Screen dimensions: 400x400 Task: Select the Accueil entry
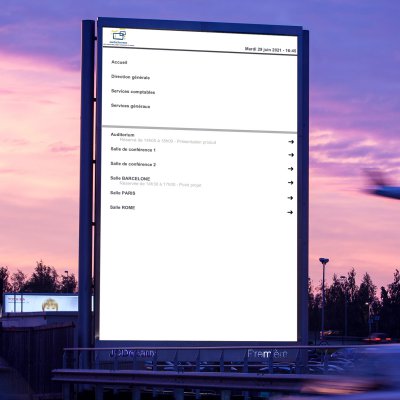[119, 62]
